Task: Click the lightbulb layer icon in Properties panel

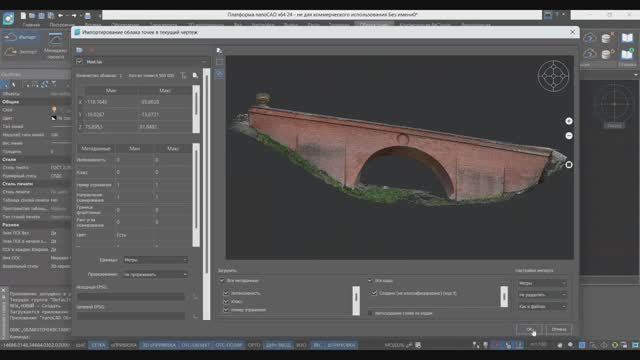Action: [54, 109]
